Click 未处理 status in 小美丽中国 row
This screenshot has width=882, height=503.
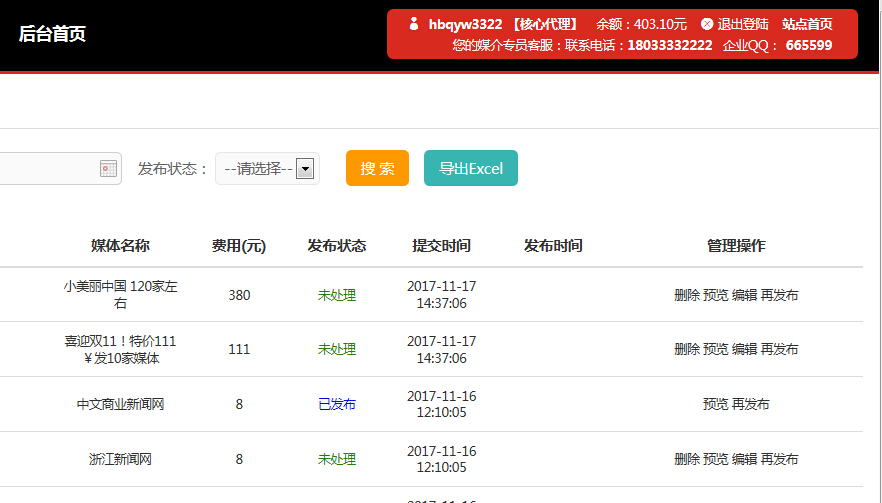tap(337, 295)
